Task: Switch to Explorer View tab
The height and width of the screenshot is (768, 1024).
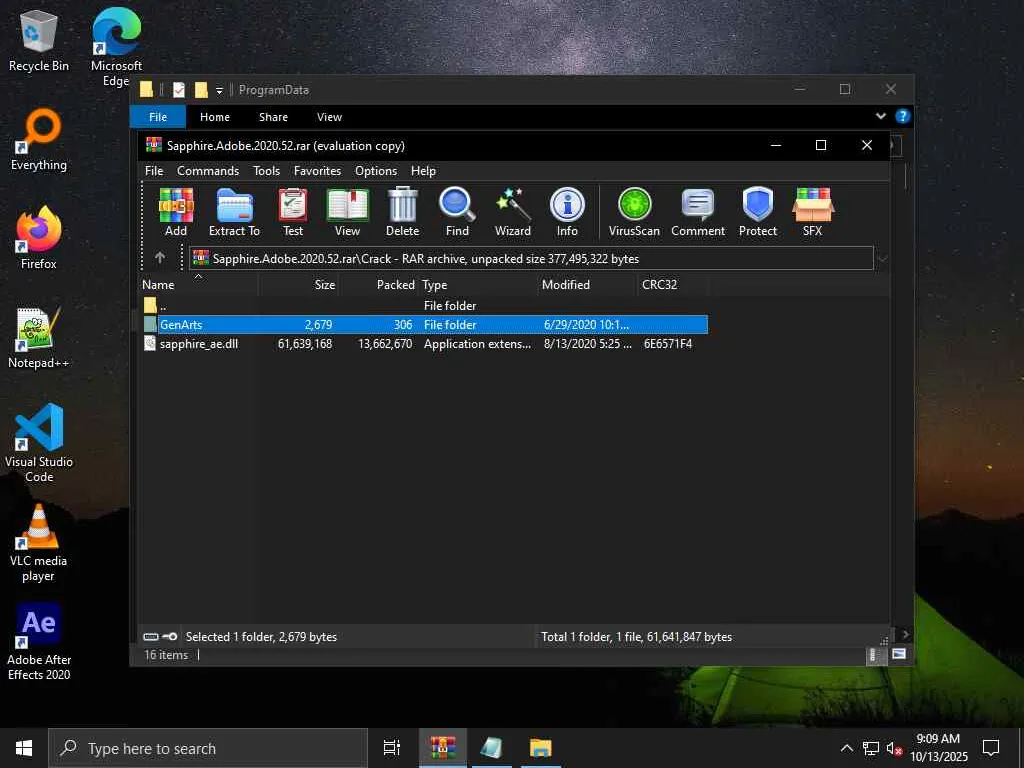Action: 329,117
